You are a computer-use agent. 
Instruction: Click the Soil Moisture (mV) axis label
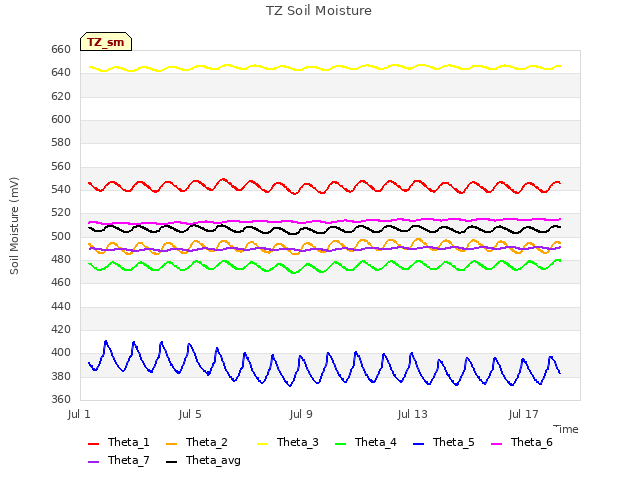[14, 226]
